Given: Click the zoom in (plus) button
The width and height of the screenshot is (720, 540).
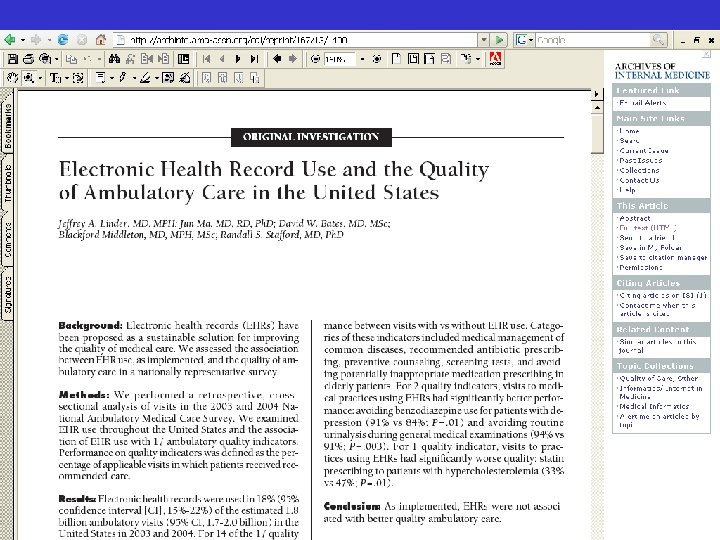Looking at the screenshot, I should [377, 59].
